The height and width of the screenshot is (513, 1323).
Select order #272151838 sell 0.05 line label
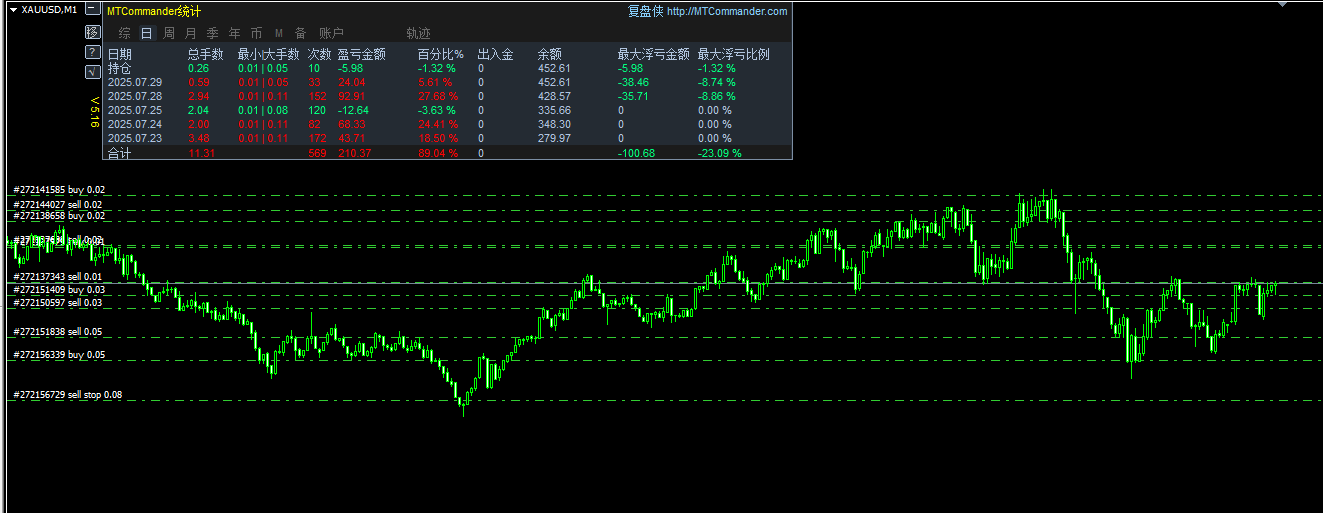[x=57, y=332]
